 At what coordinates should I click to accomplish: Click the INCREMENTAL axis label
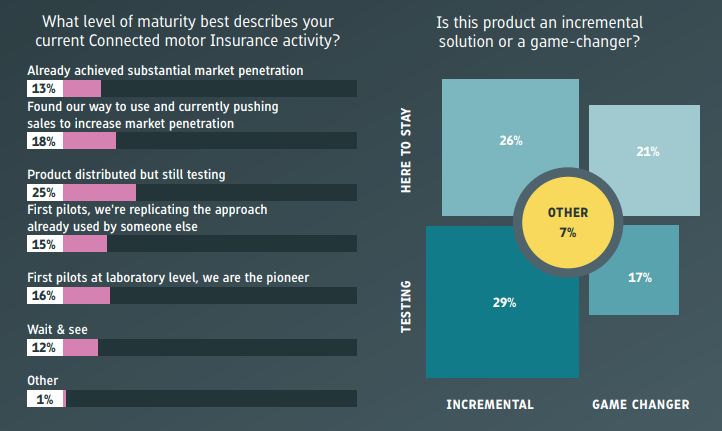(490, 405)
